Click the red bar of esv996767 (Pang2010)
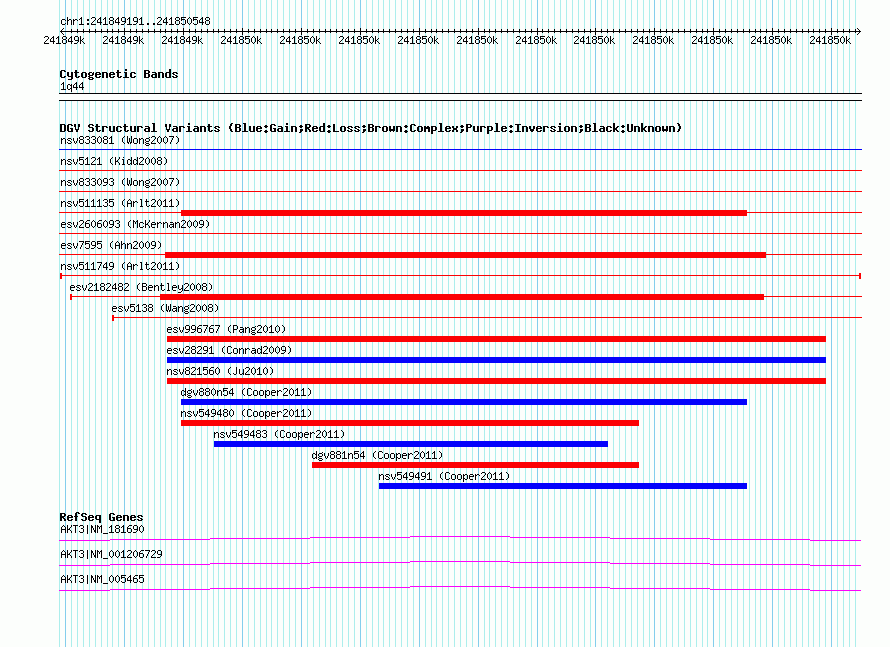The height and width of the screenshot is (647, 890). [x=496, y=339]
